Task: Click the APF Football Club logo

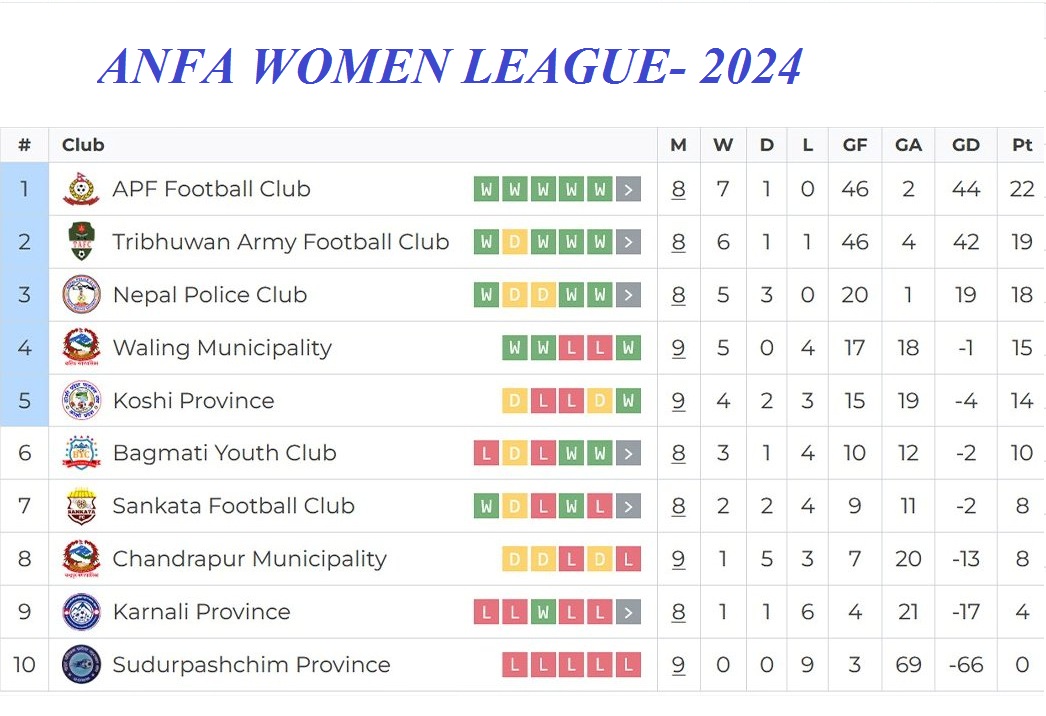Action: 81,189
